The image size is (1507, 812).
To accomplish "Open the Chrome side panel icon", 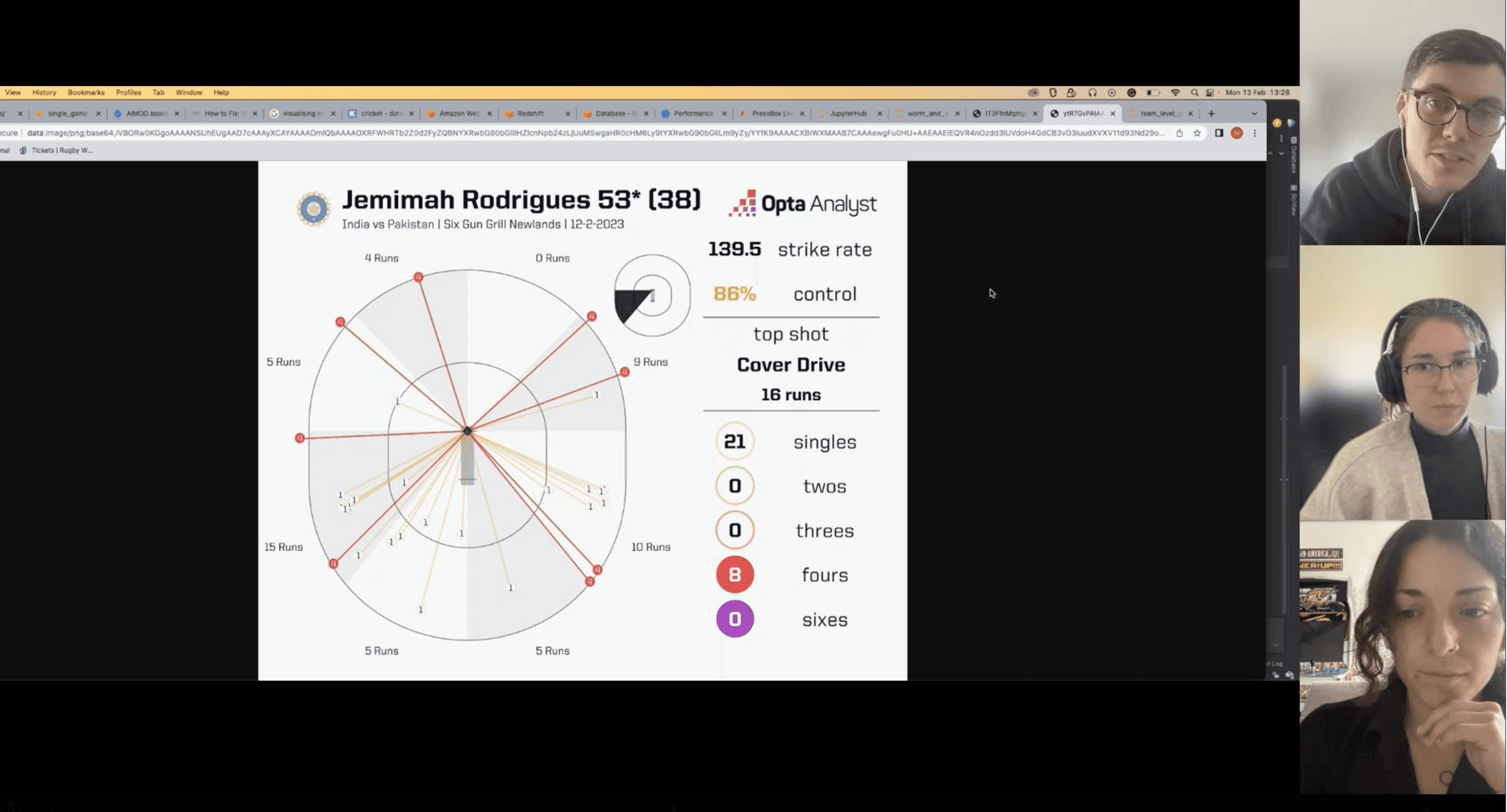I will [x=1219, y=133].
